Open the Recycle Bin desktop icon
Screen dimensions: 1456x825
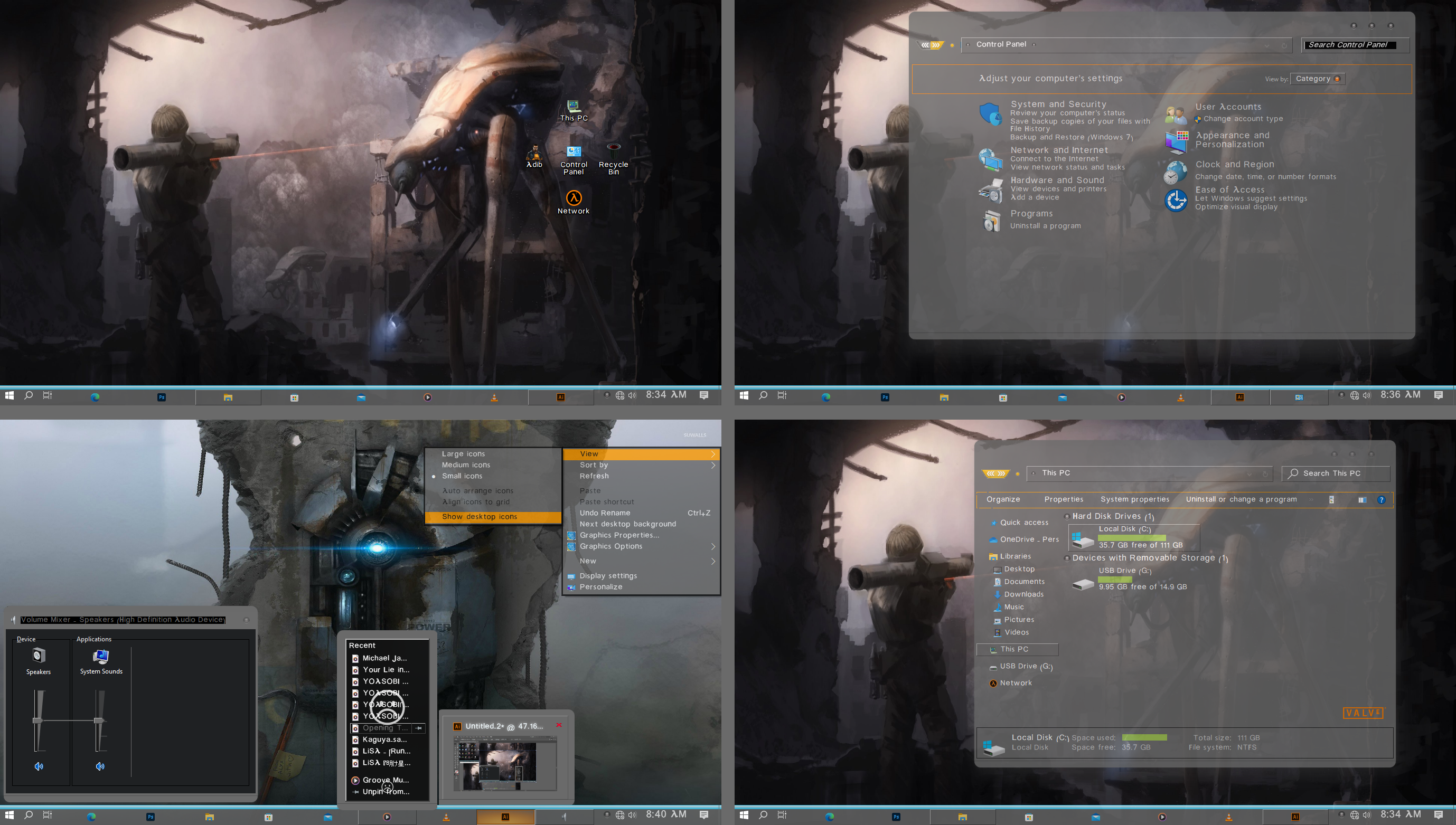click(x=613, y=159)
